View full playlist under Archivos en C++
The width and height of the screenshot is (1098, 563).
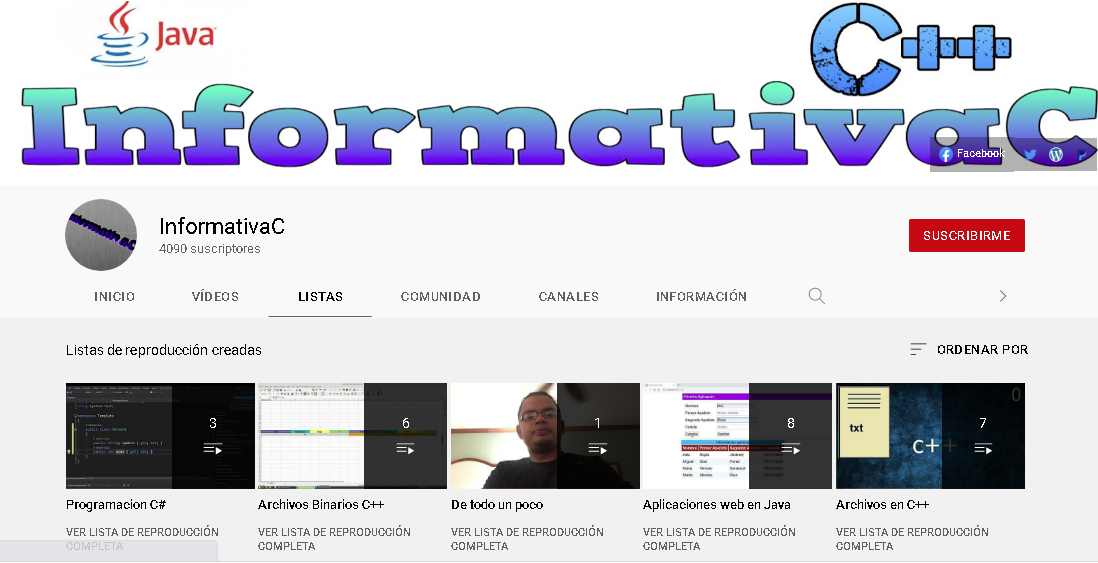pos(912,538)
